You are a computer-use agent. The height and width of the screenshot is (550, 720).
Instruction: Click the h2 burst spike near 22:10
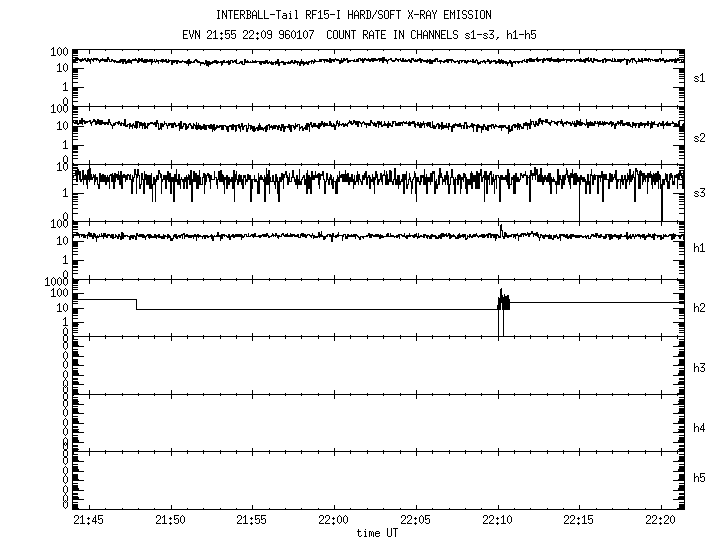[503, 300]
